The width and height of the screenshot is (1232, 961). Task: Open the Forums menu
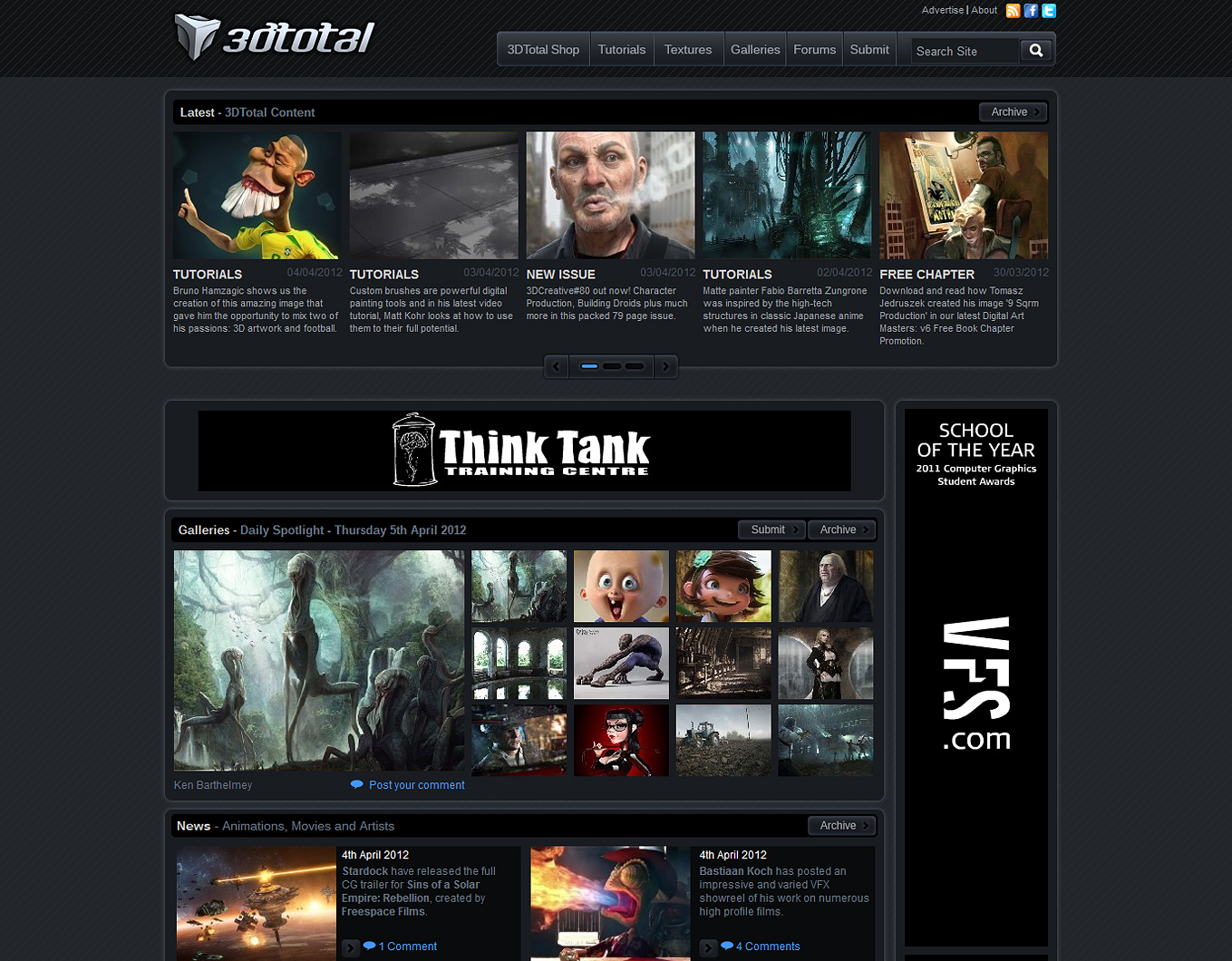coord(814,50)
